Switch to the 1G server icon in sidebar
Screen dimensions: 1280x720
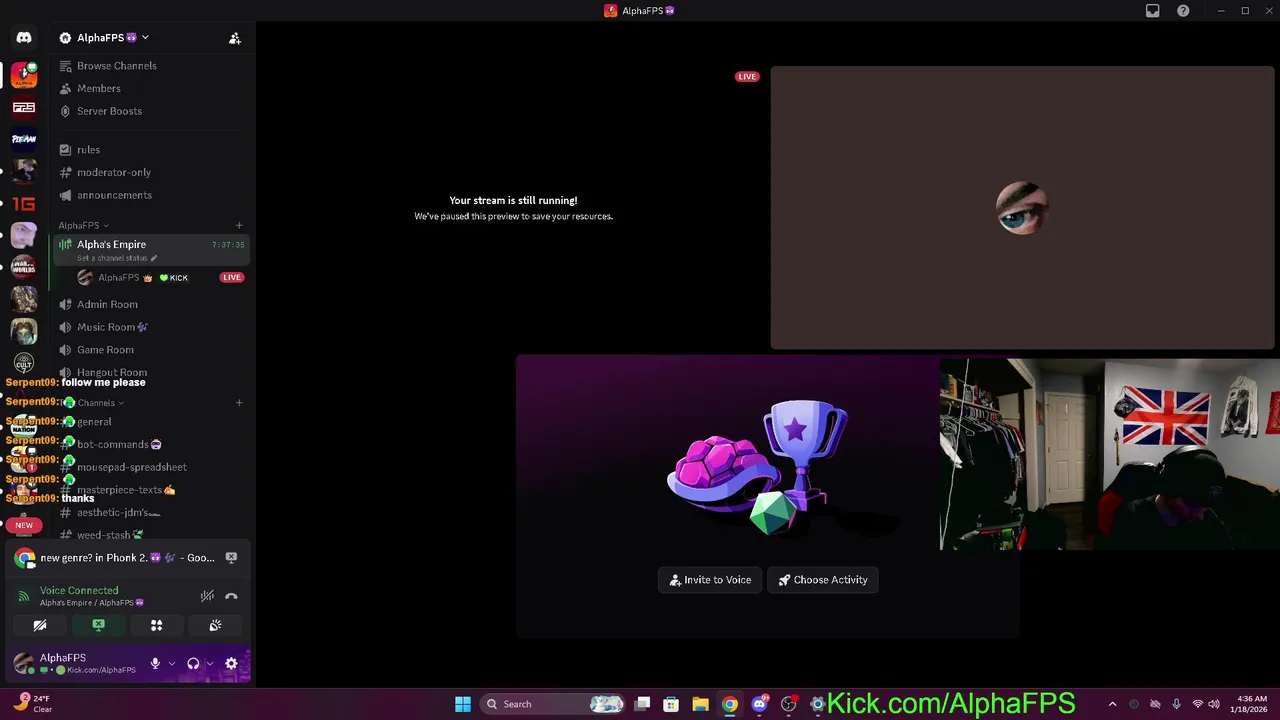coord(24,203)
